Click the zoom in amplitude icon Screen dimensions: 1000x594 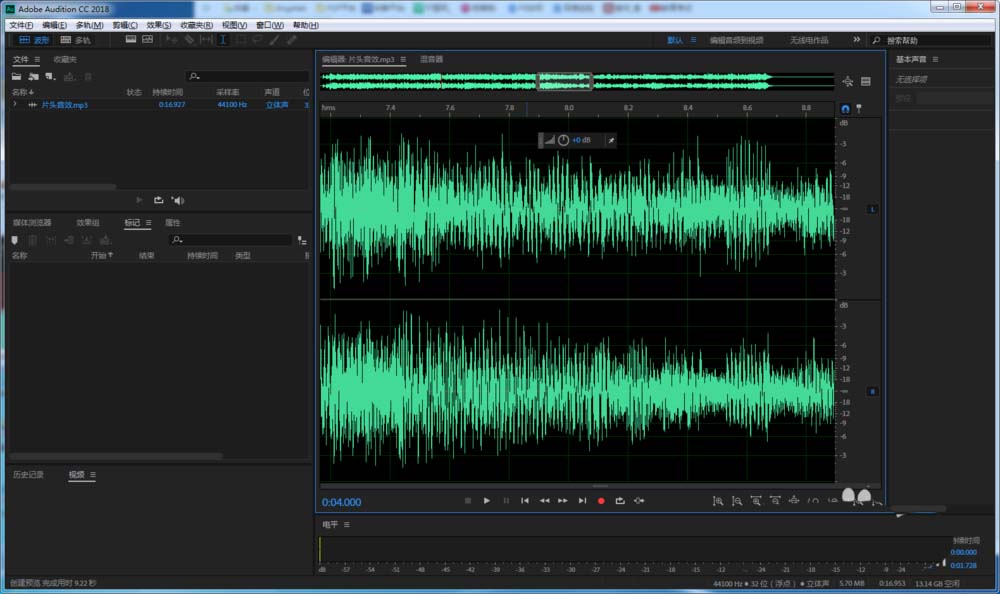pos(717,500)
